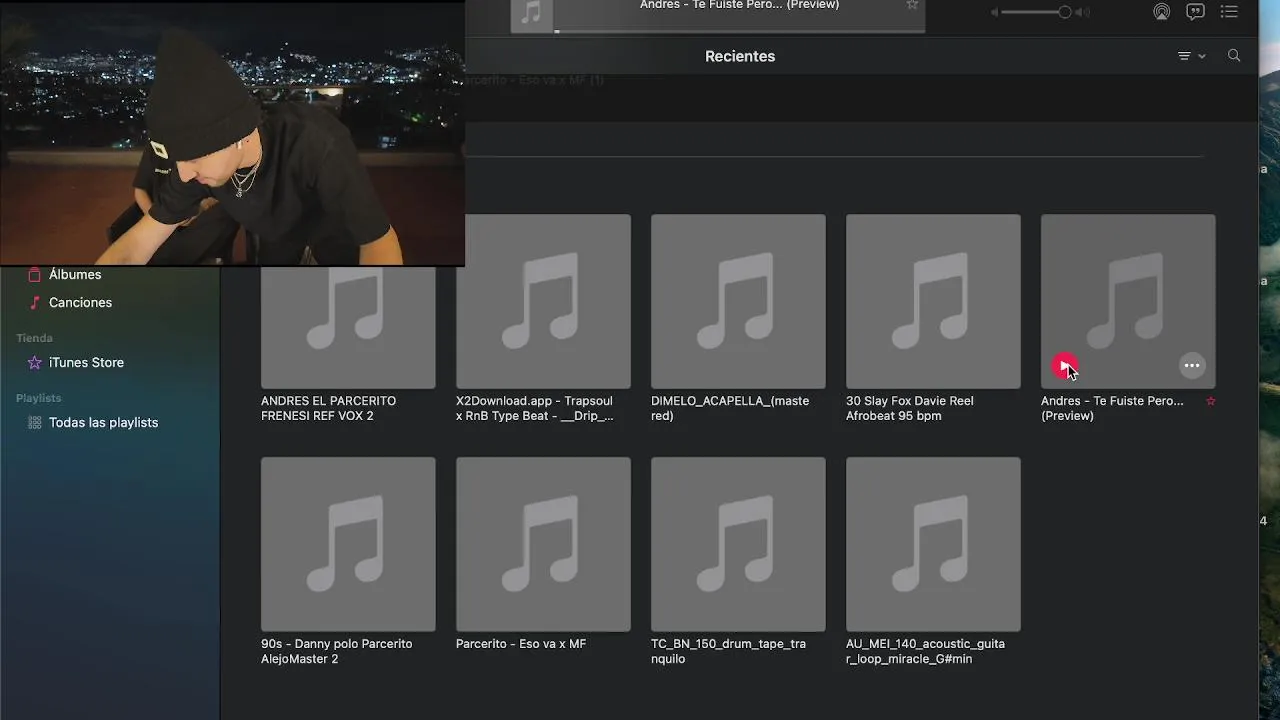
Task: Click now playing title Andres - Te Fuiste Pero
Action: click(739, 5)
